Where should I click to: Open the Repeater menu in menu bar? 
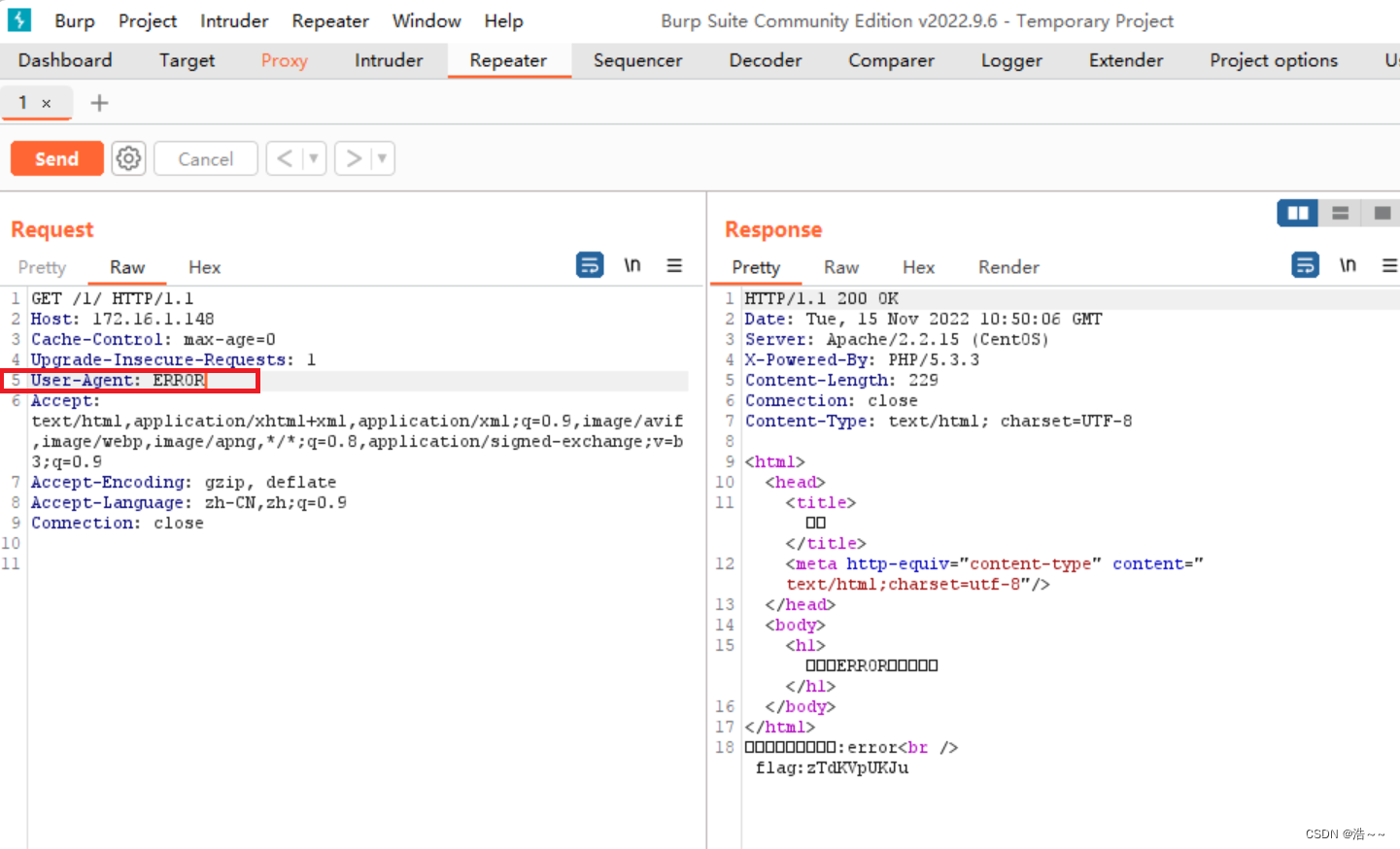[330, 20]
